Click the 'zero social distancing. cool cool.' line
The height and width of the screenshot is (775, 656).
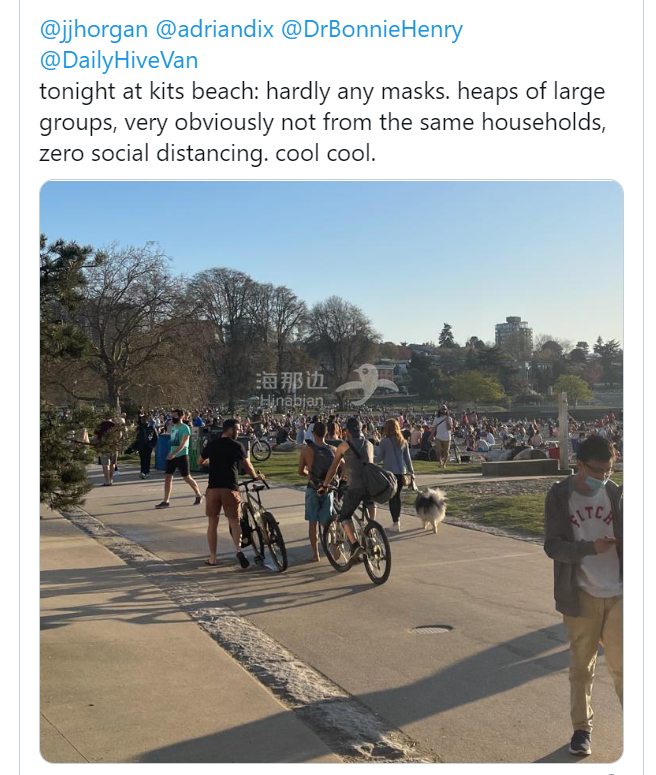[x=208, y=153]
